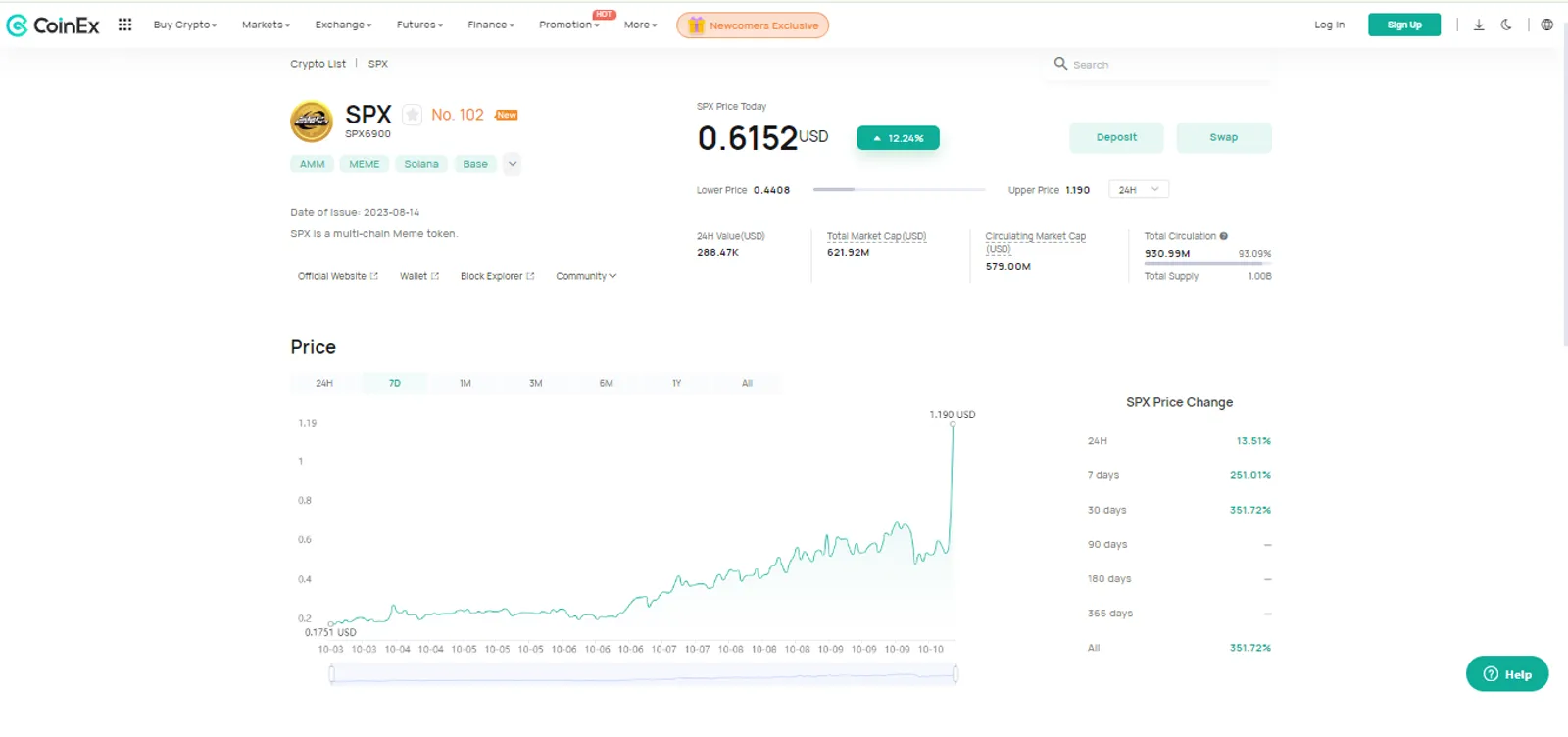Click the 930.99M total circulation value
Image resolution: width=1568 pixels, height=737 pixels.
(x=1167, y=253)
